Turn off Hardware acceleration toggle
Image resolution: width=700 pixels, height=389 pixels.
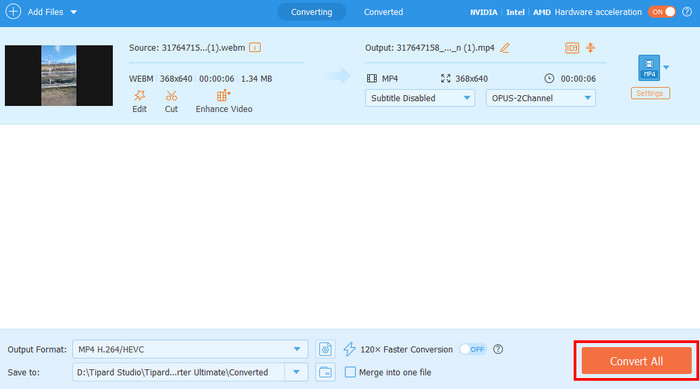click(x=662, y=12)
